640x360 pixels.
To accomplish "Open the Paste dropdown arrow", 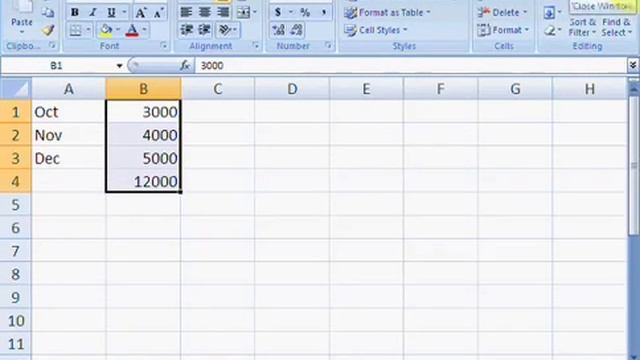I will point(22,32).
